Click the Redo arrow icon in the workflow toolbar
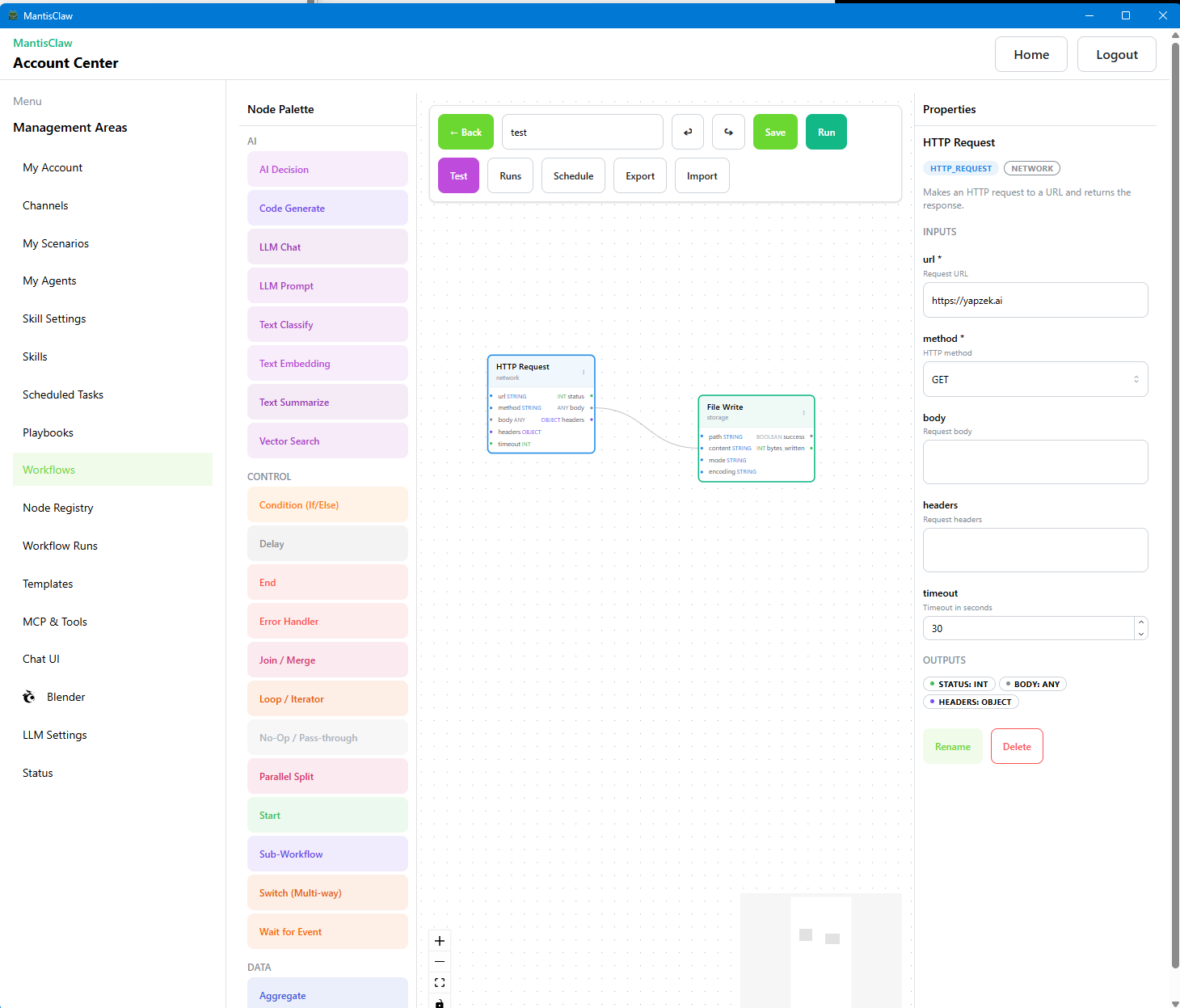The height and width of the screenshot is (1008, 1180). coord(728,132)
